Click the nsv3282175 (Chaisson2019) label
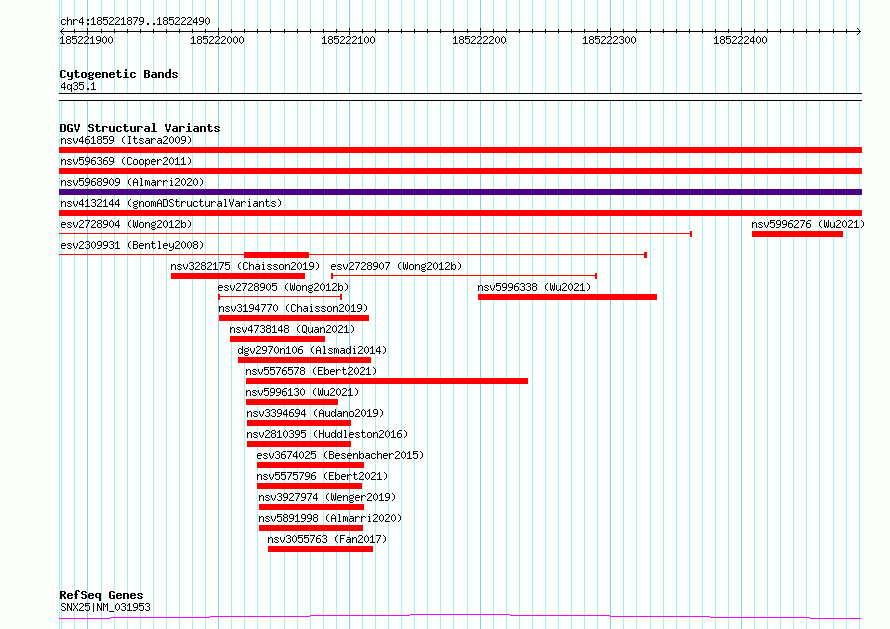This screenshot has width=890, height=629. [245, 266]
